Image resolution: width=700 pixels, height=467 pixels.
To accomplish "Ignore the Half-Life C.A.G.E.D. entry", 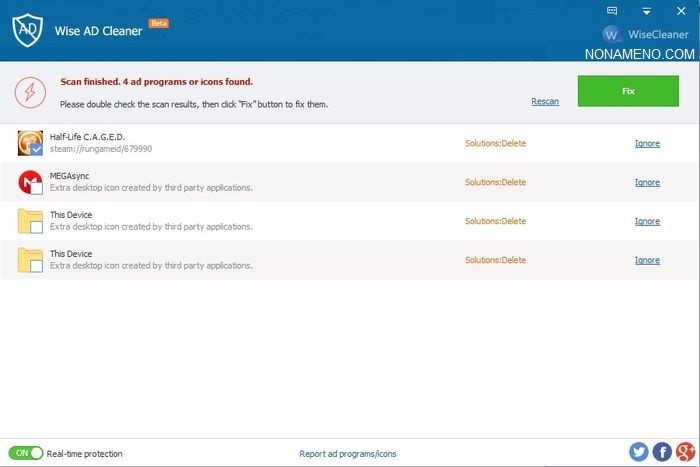I will [x=647, y=143].
